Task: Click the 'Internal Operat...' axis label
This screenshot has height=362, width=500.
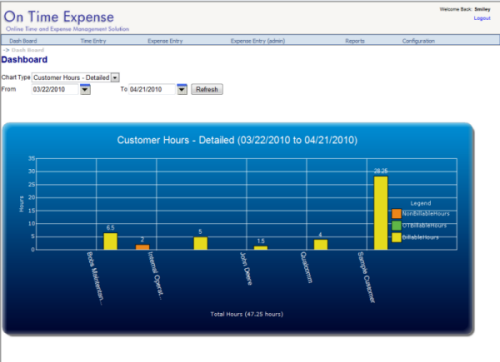Action: pos(155,276)
